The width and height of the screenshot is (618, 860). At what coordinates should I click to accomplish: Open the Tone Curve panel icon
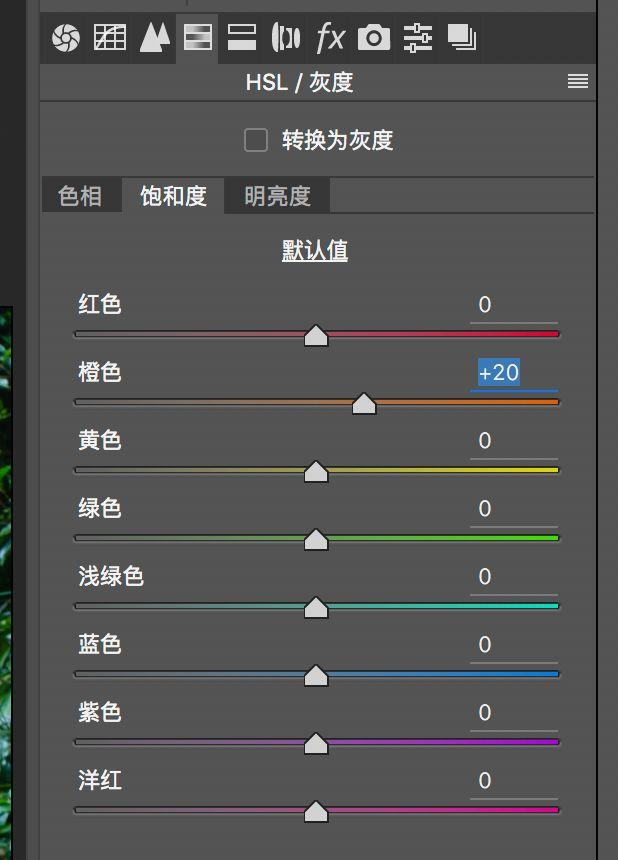(x=110, y=38)
